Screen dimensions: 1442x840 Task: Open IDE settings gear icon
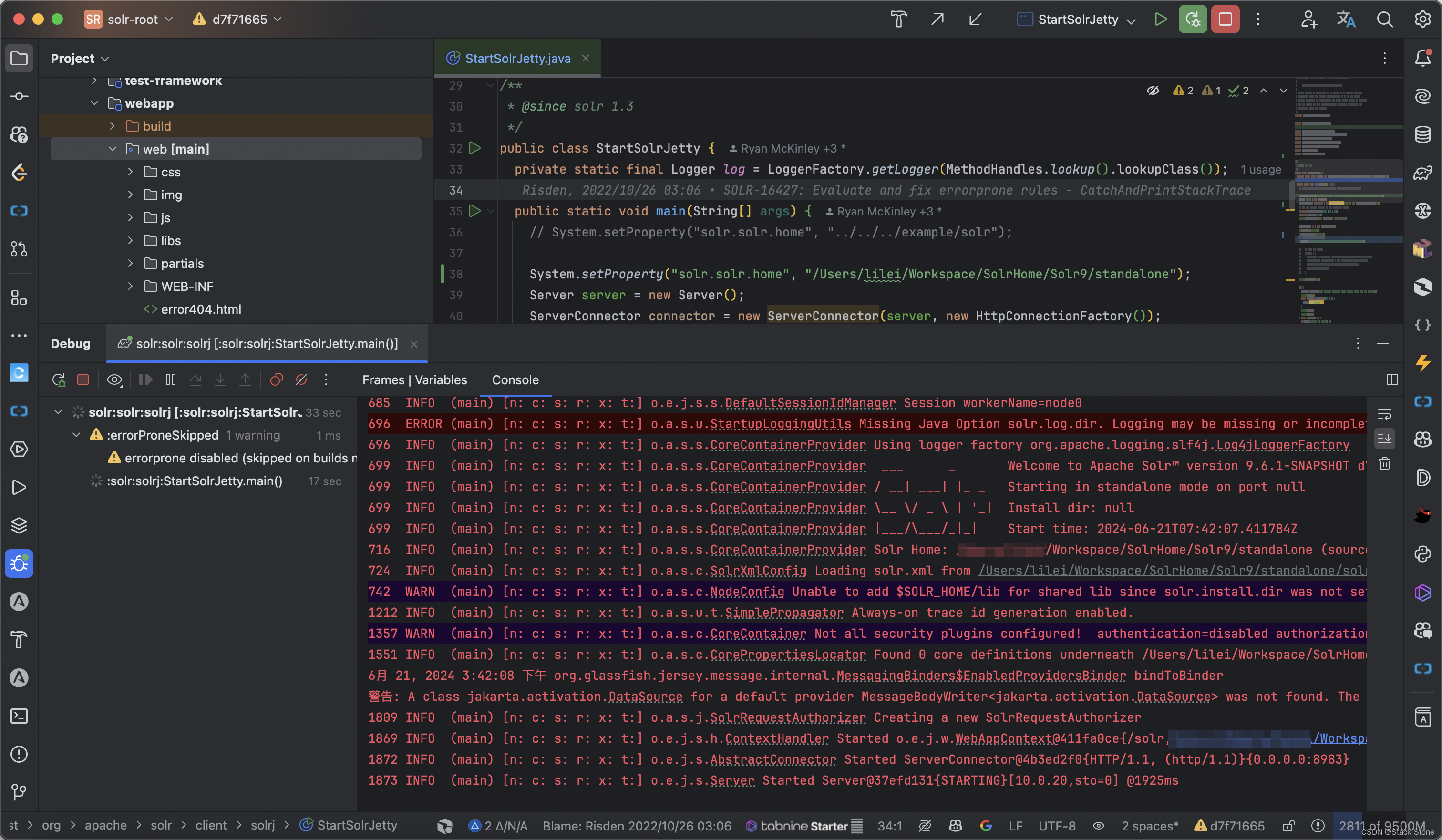(x=1423, y=20)
